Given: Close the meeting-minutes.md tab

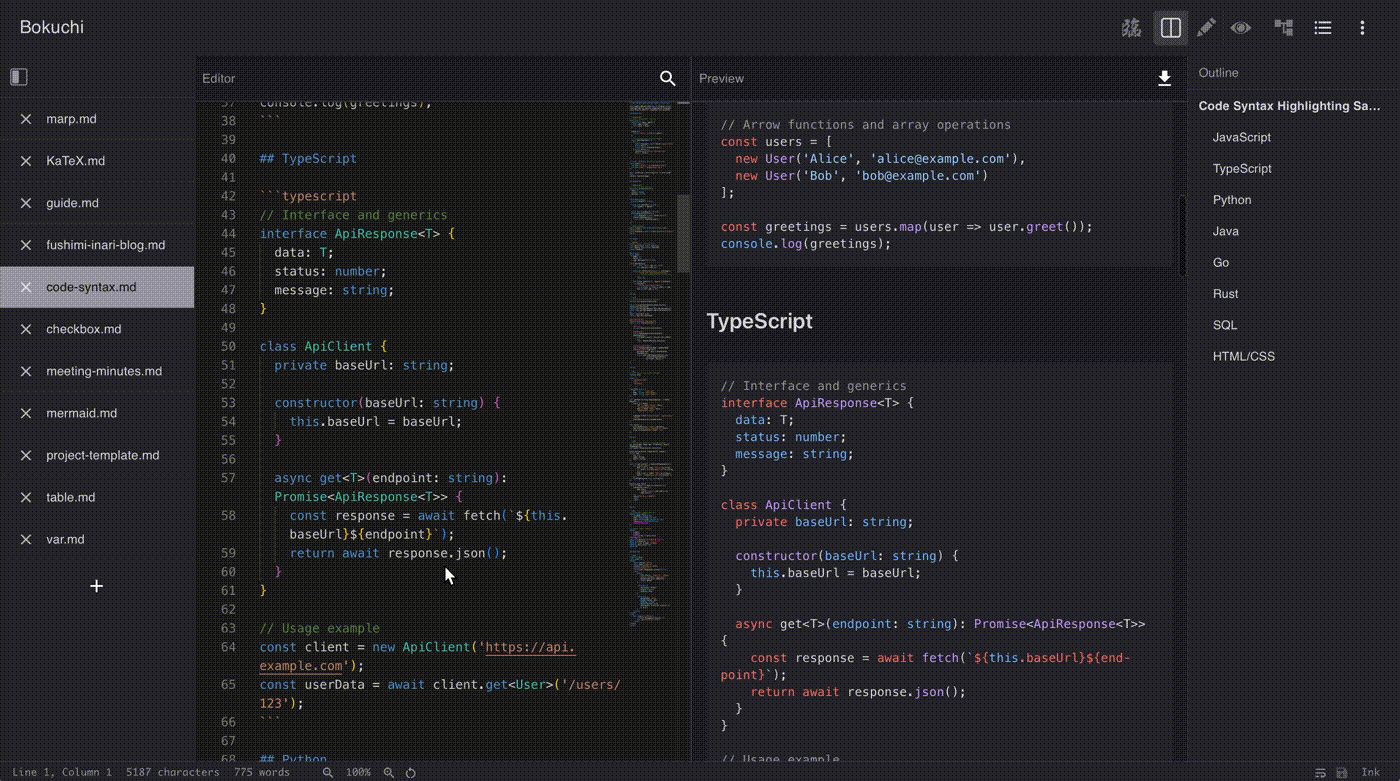Looking at the screenshot, I should pyautogui.click(x=26, y=371).
